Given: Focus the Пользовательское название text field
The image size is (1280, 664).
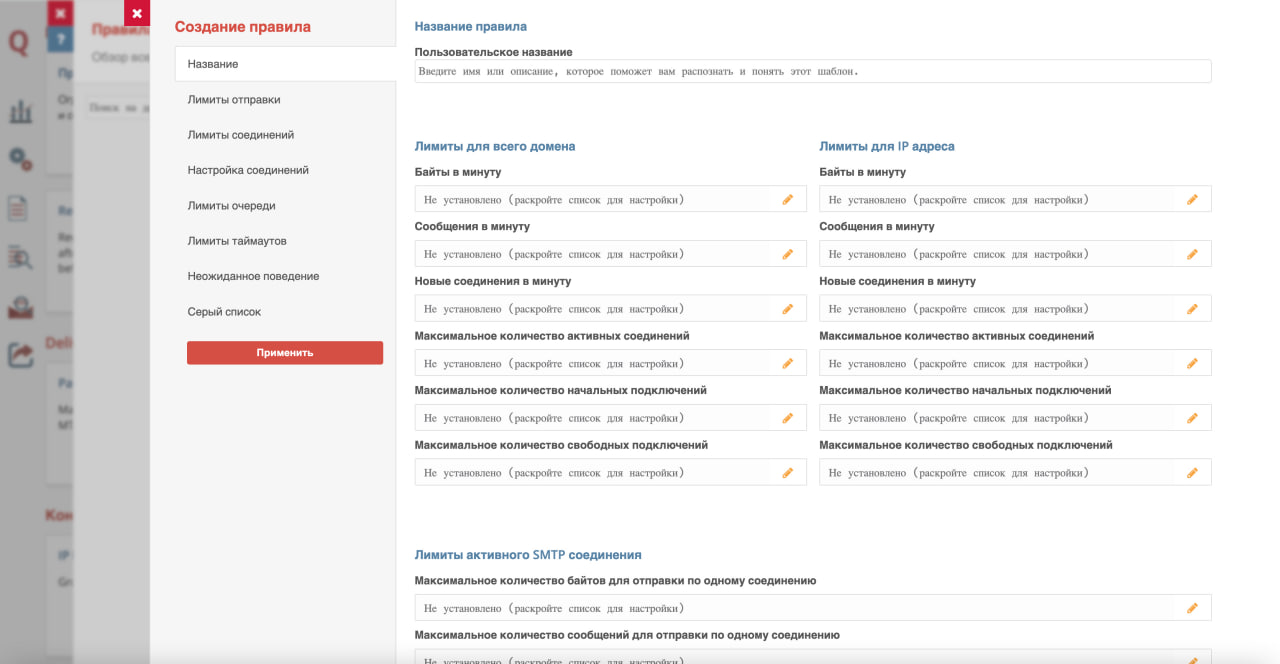Looking at the screenshot, I should (x=812, y=71).
